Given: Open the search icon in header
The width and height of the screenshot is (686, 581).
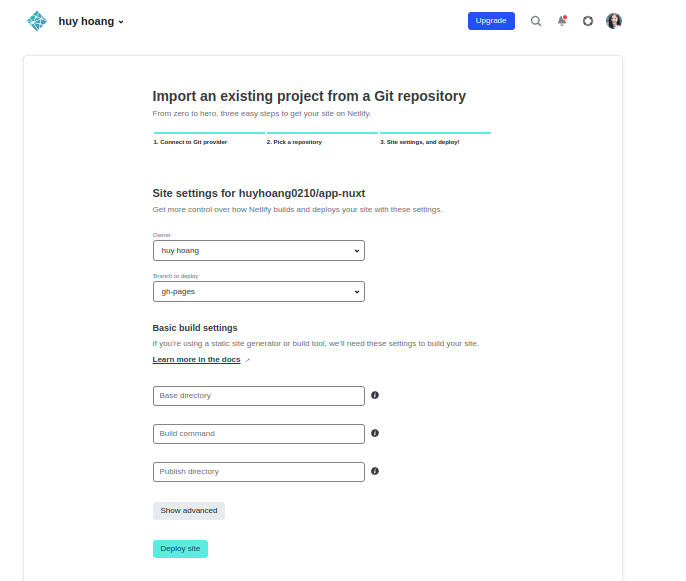Looking at the screenshot, I should [536, 21].
